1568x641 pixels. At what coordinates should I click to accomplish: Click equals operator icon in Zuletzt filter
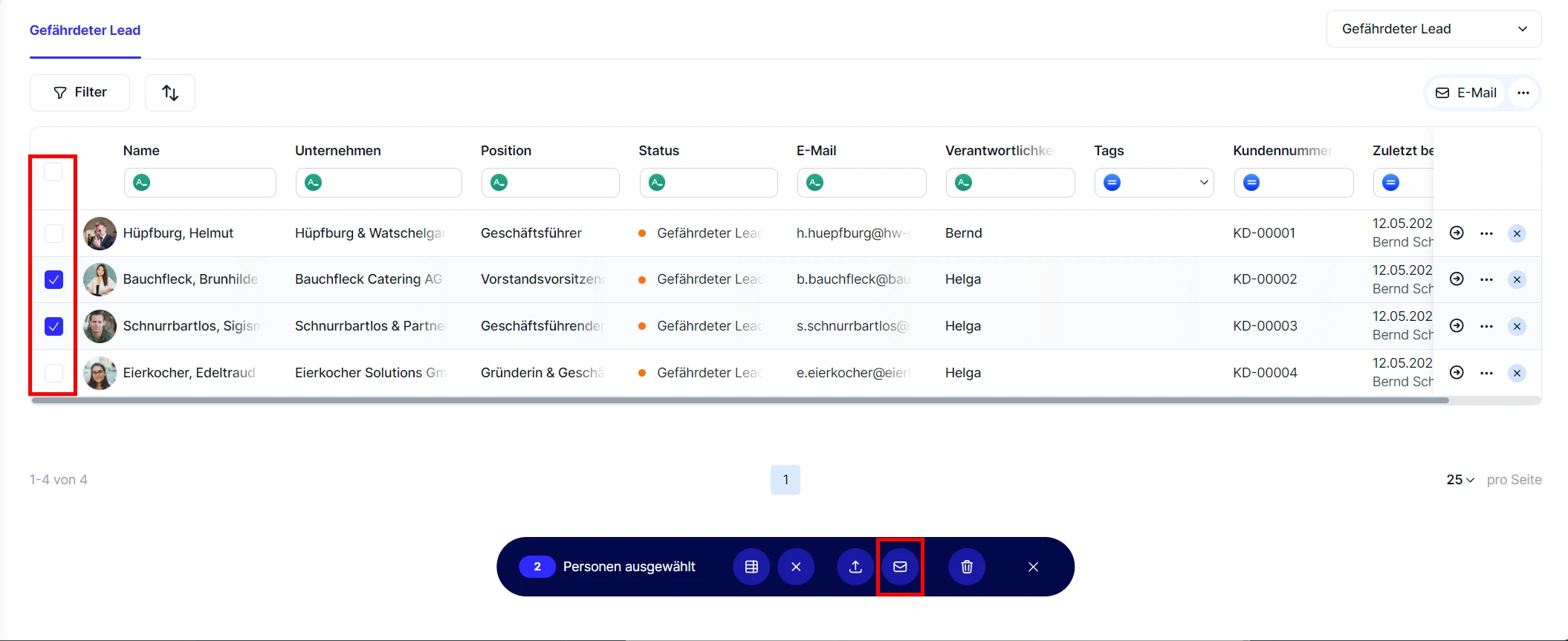point(1391,183)
